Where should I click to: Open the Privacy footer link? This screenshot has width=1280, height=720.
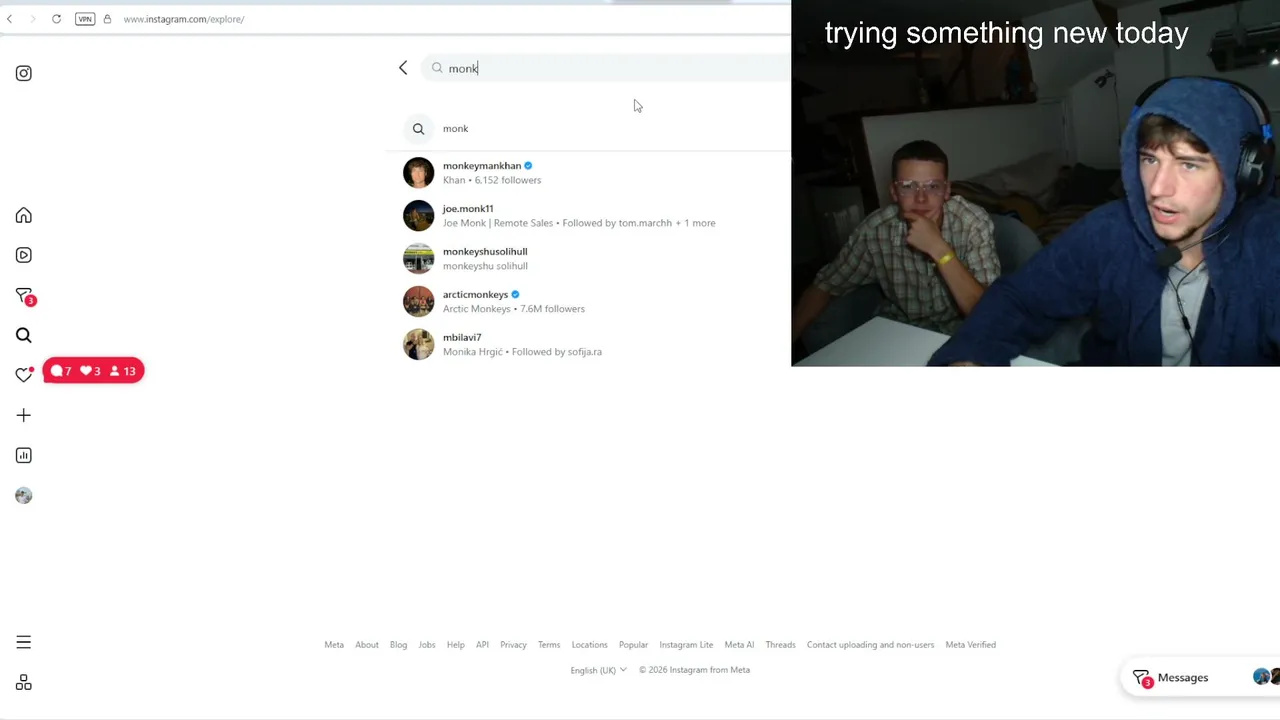click(513, 645)
